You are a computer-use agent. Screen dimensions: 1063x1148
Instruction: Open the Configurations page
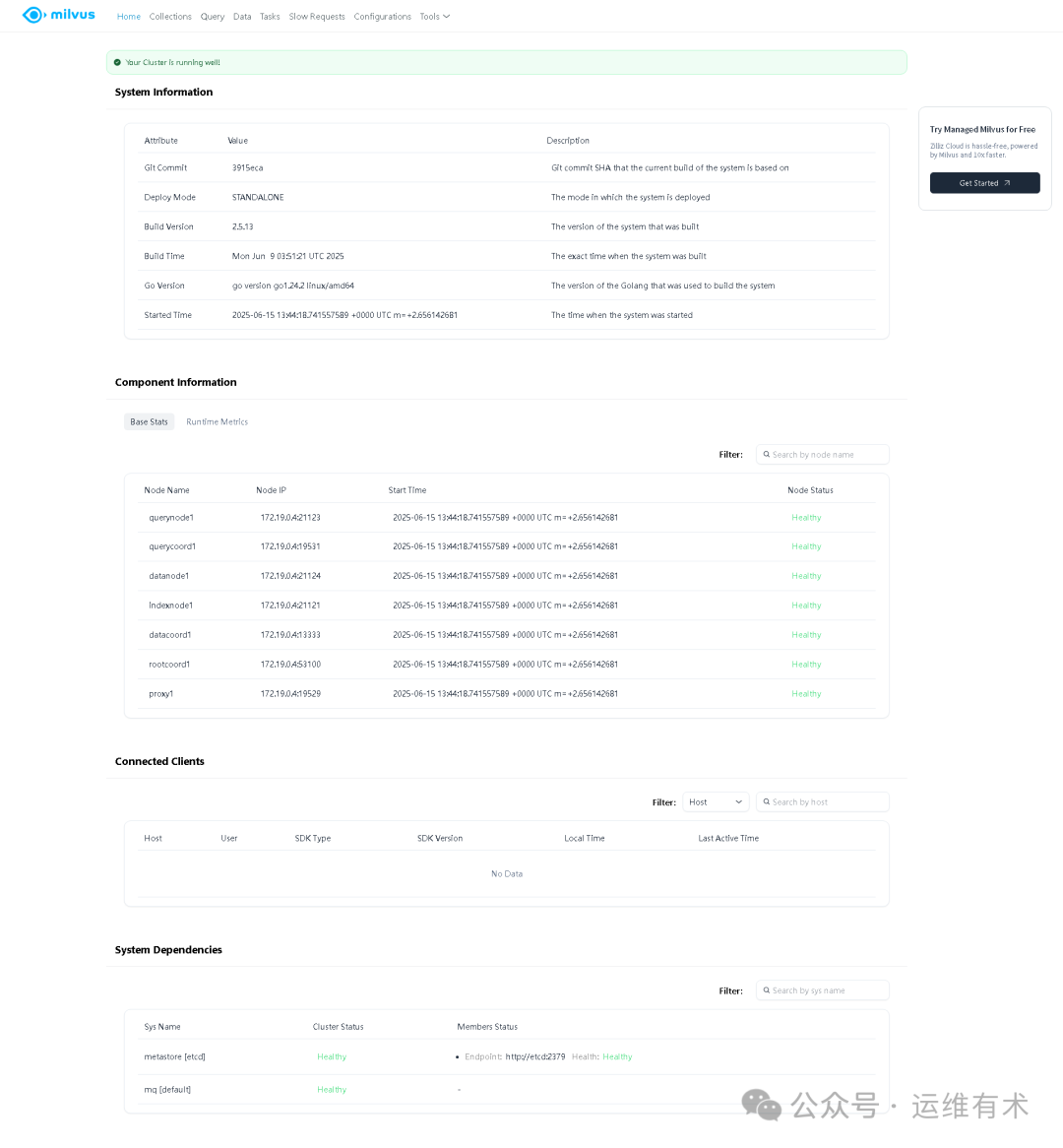pyautogui.click(x=382, y=16)
